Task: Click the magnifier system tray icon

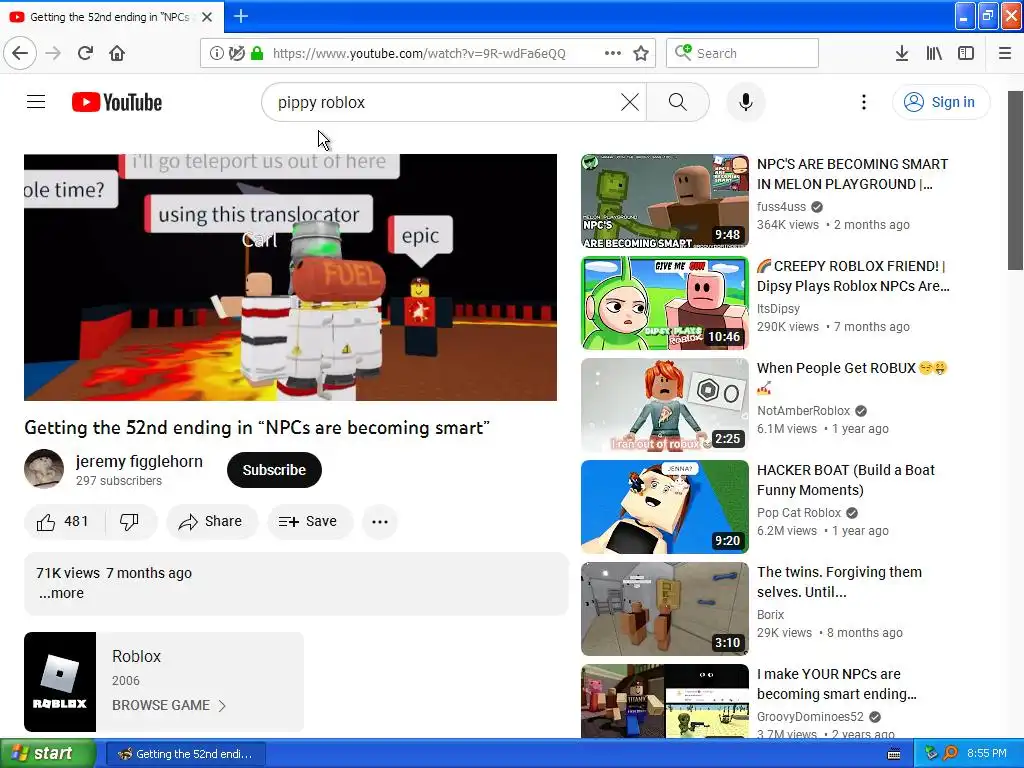Action: point(950,754)
